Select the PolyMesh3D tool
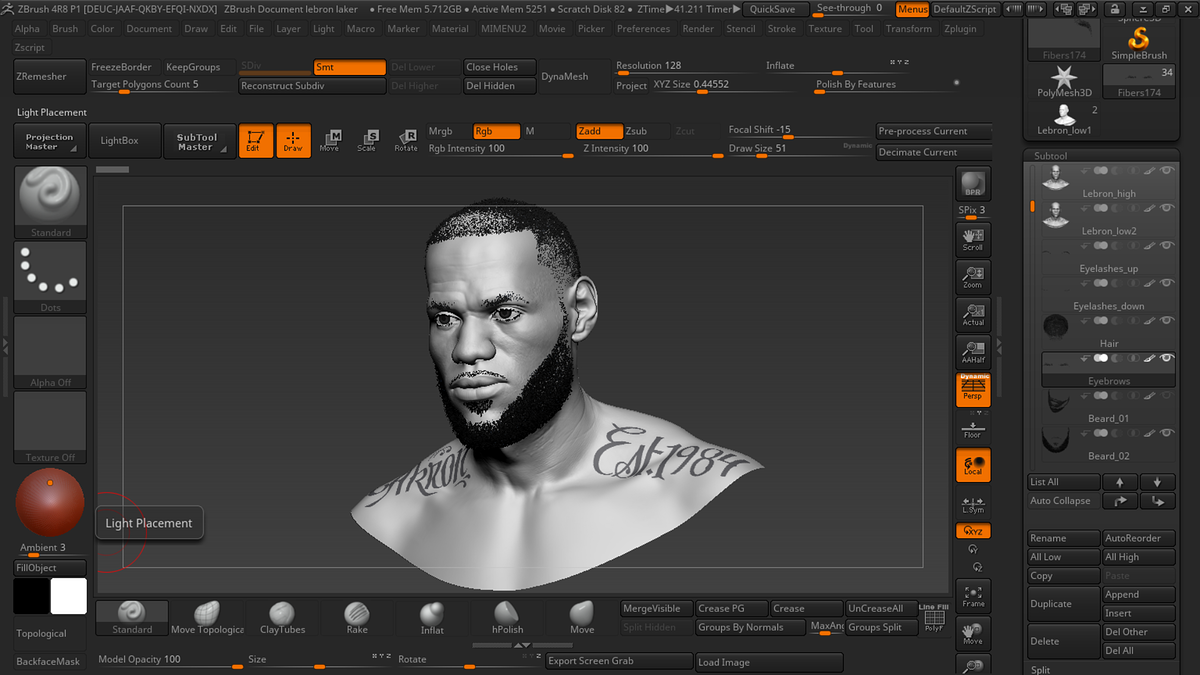Screen dimensions: 1200x675 point(1064,81)
